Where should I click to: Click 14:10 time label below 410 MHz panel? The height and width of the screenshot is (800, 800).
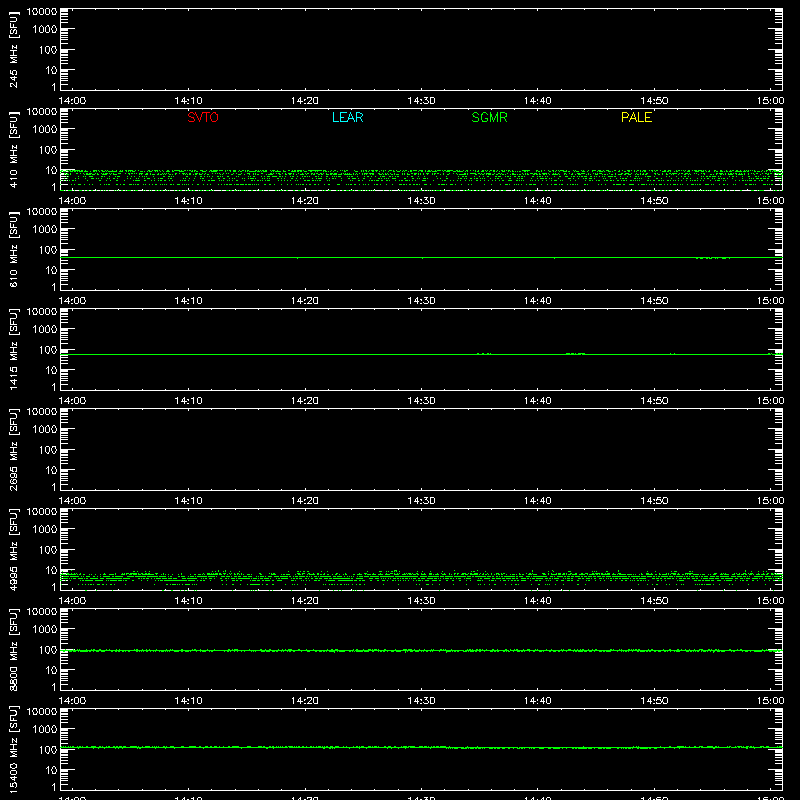coord(189,201)
